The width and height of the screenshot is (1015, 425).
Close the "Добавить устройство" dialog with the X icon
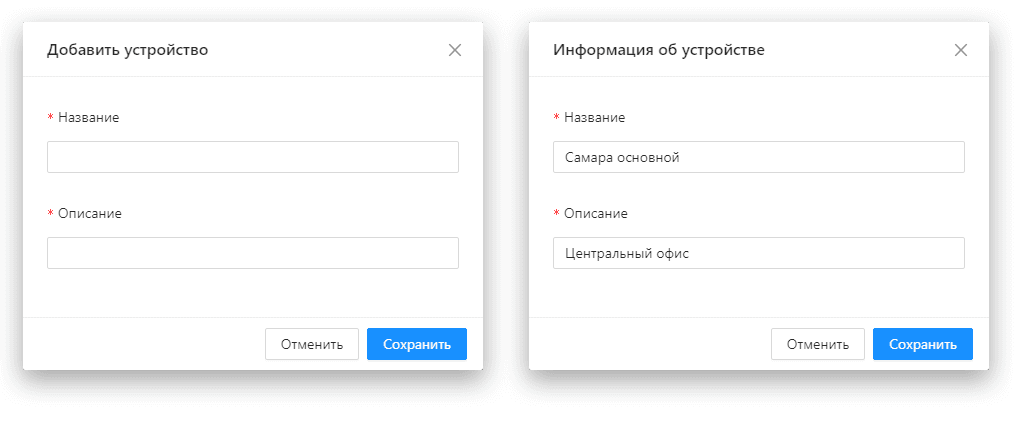click(x=455, y=50)
